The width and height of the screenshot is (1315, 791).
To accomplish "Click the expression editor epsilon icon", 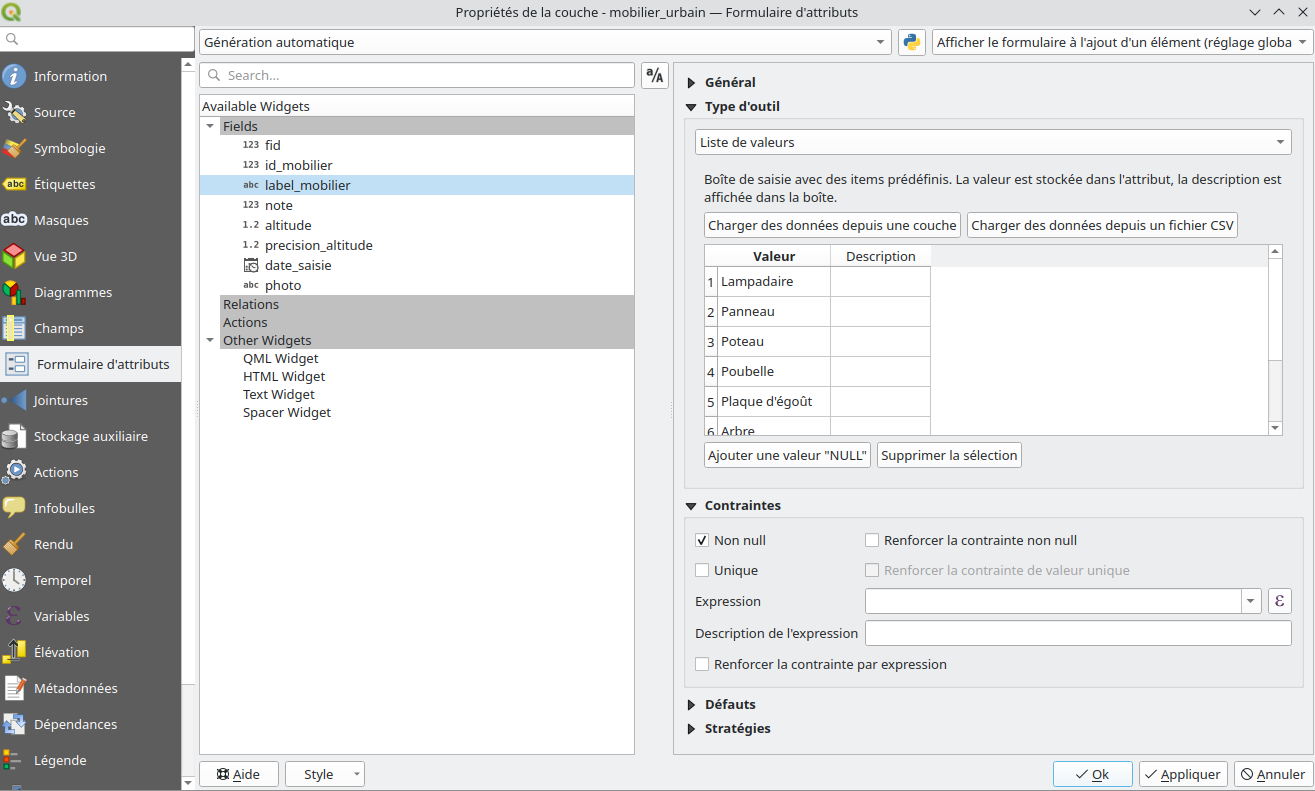I will [x=1279, y=601].
